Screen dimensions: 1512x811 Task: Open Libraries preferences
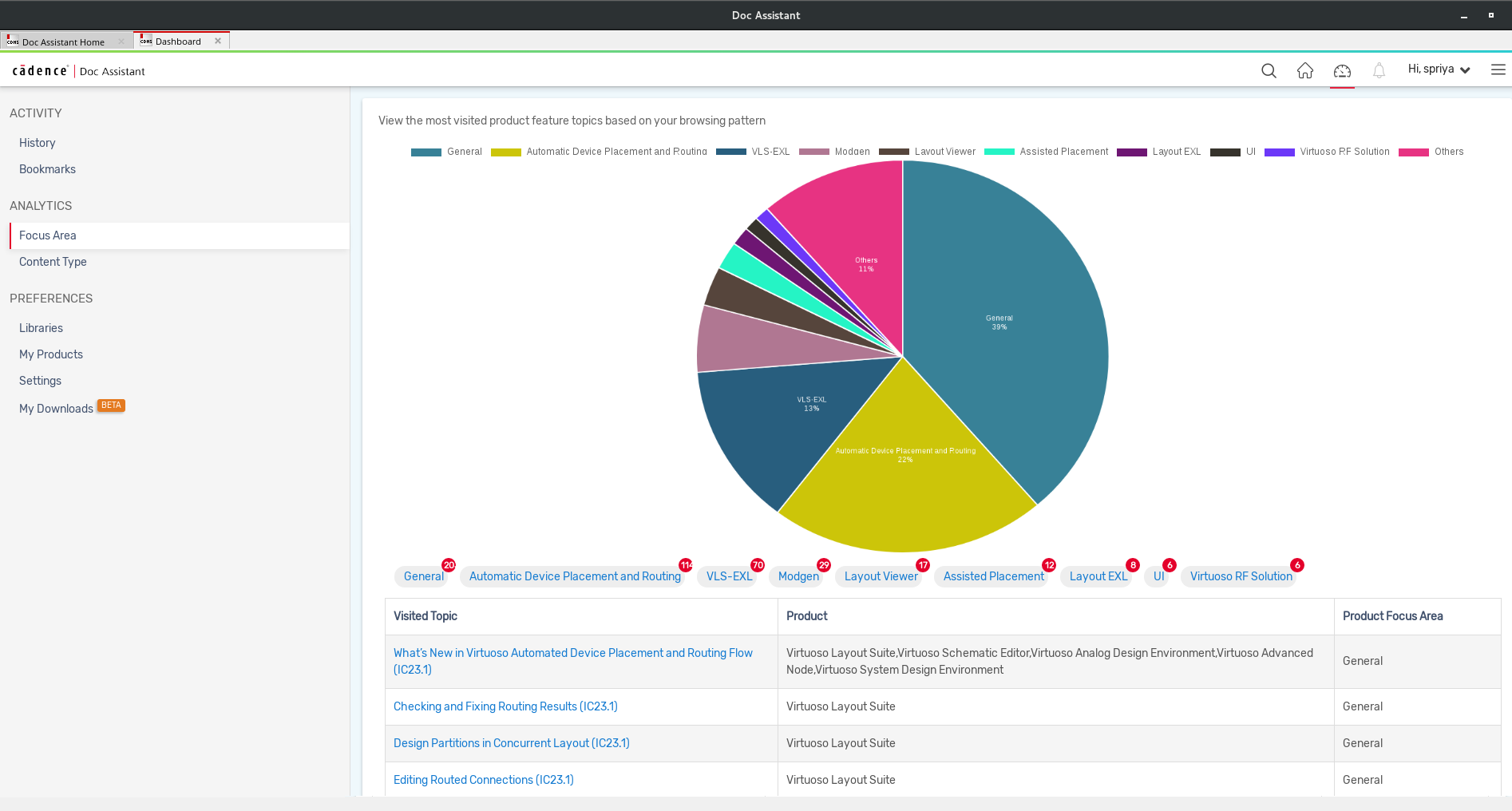tap(41, 328)
